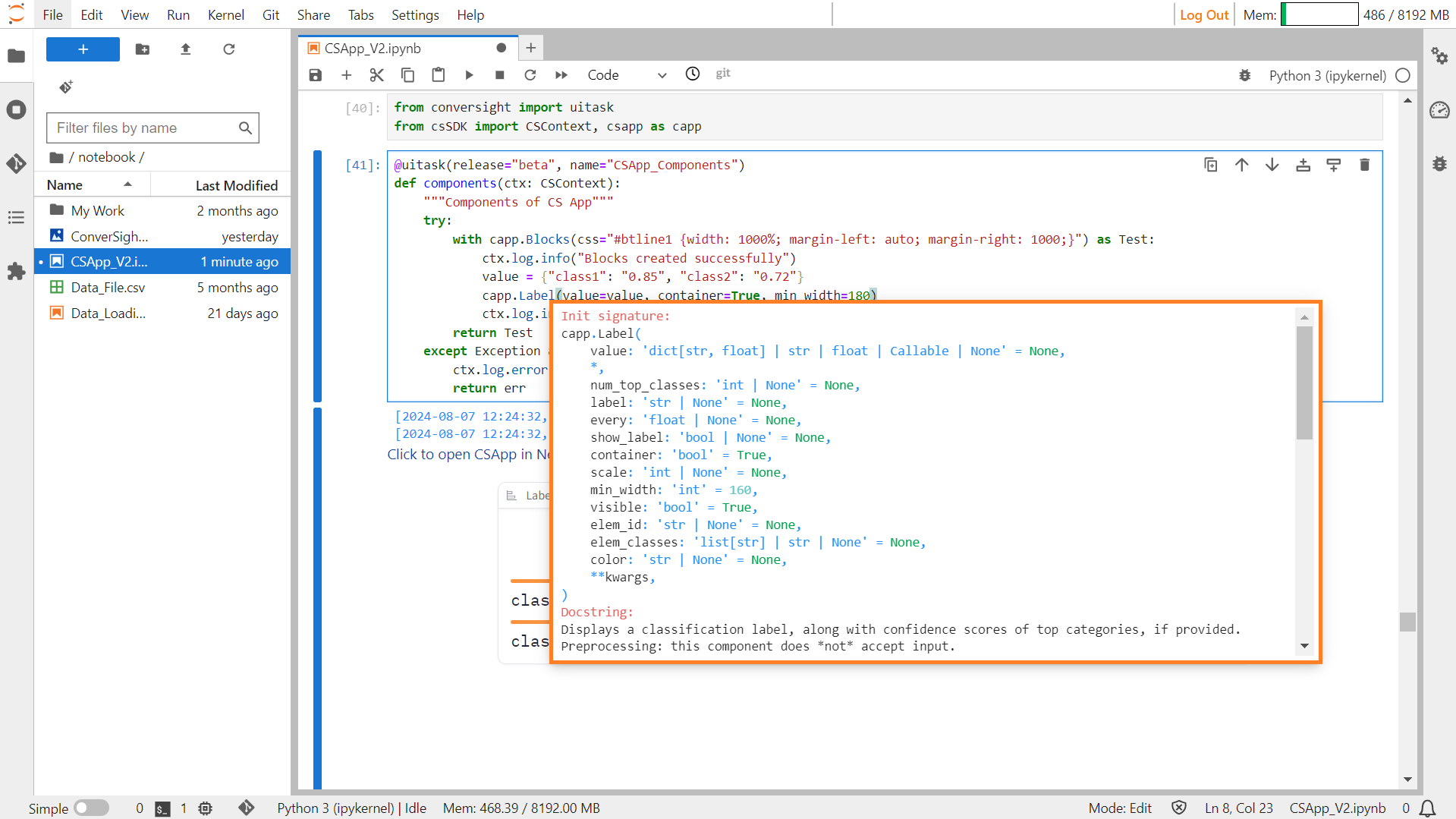Click the Git status icon in status bar
The image size is (1456, 819).
tap(247, 808)
